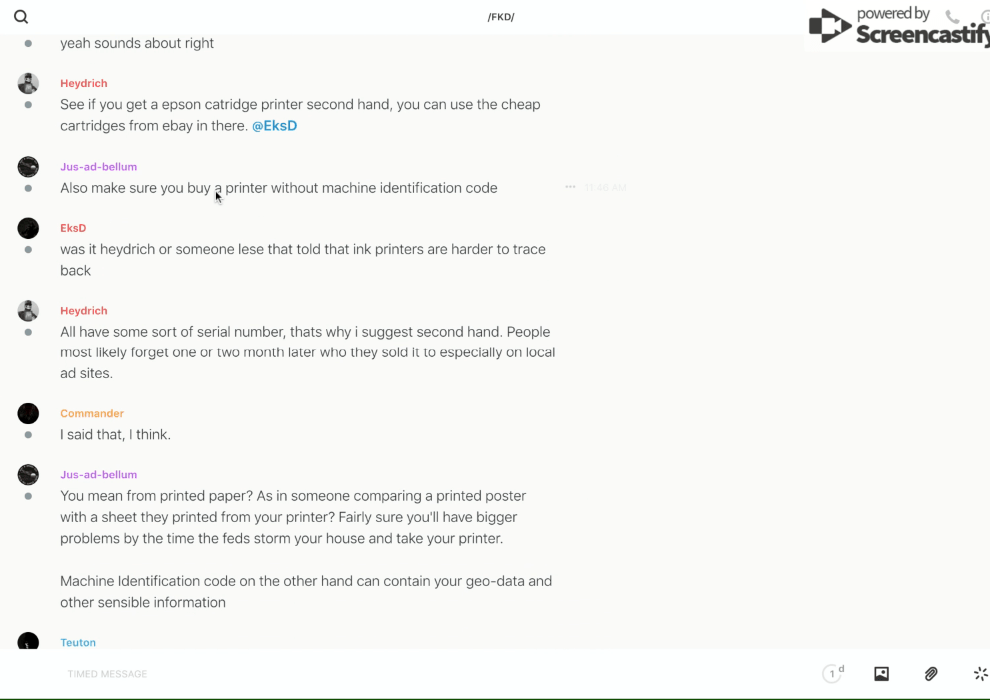Click Commander's avatar picture

click(28, 413)
